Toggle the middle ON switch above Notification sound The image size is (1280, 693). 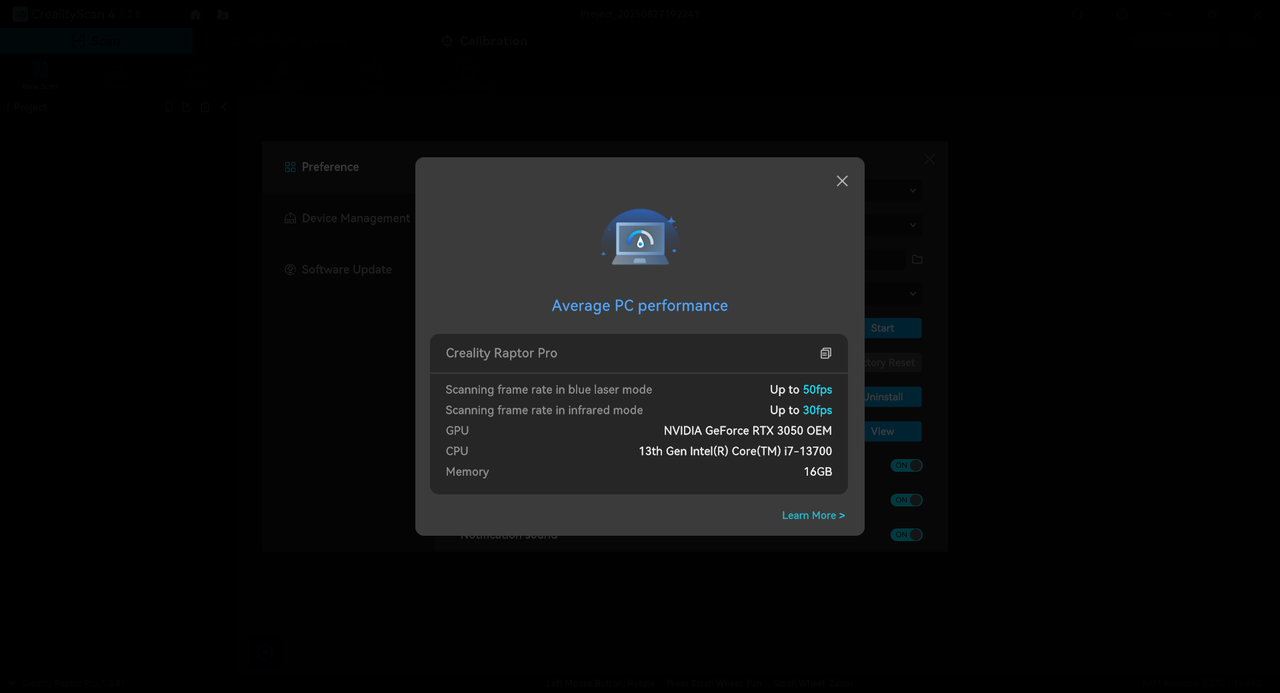click(906, 500)
